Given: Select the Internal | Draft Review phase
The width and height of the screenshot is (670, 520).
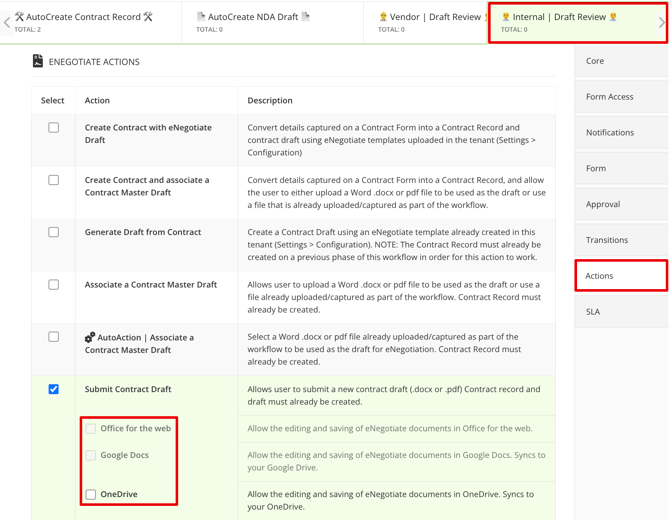Looking at the screenshot, I should click(578, 23).
